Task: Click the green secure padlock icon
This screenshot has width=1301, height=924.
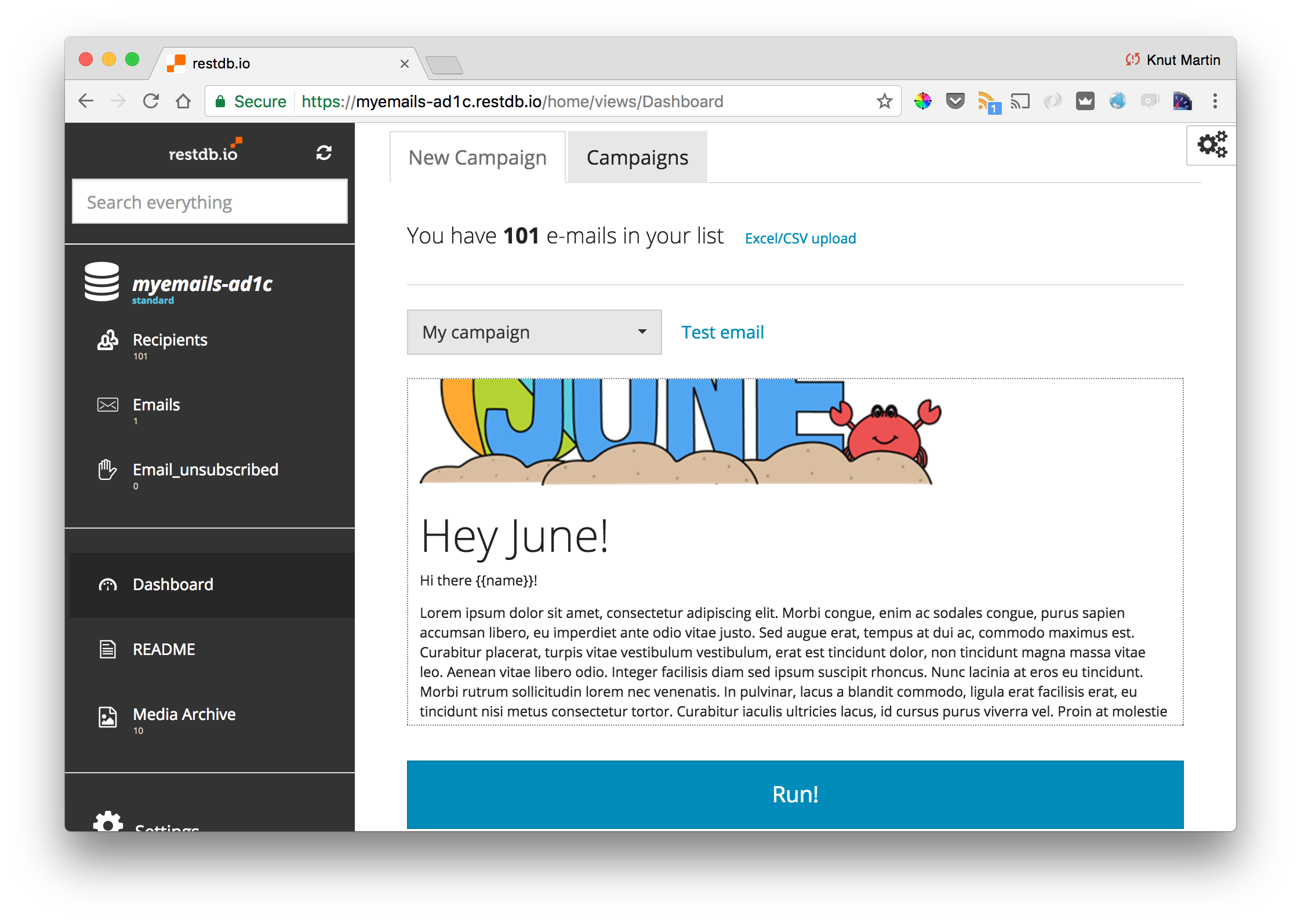Action: 220,101
